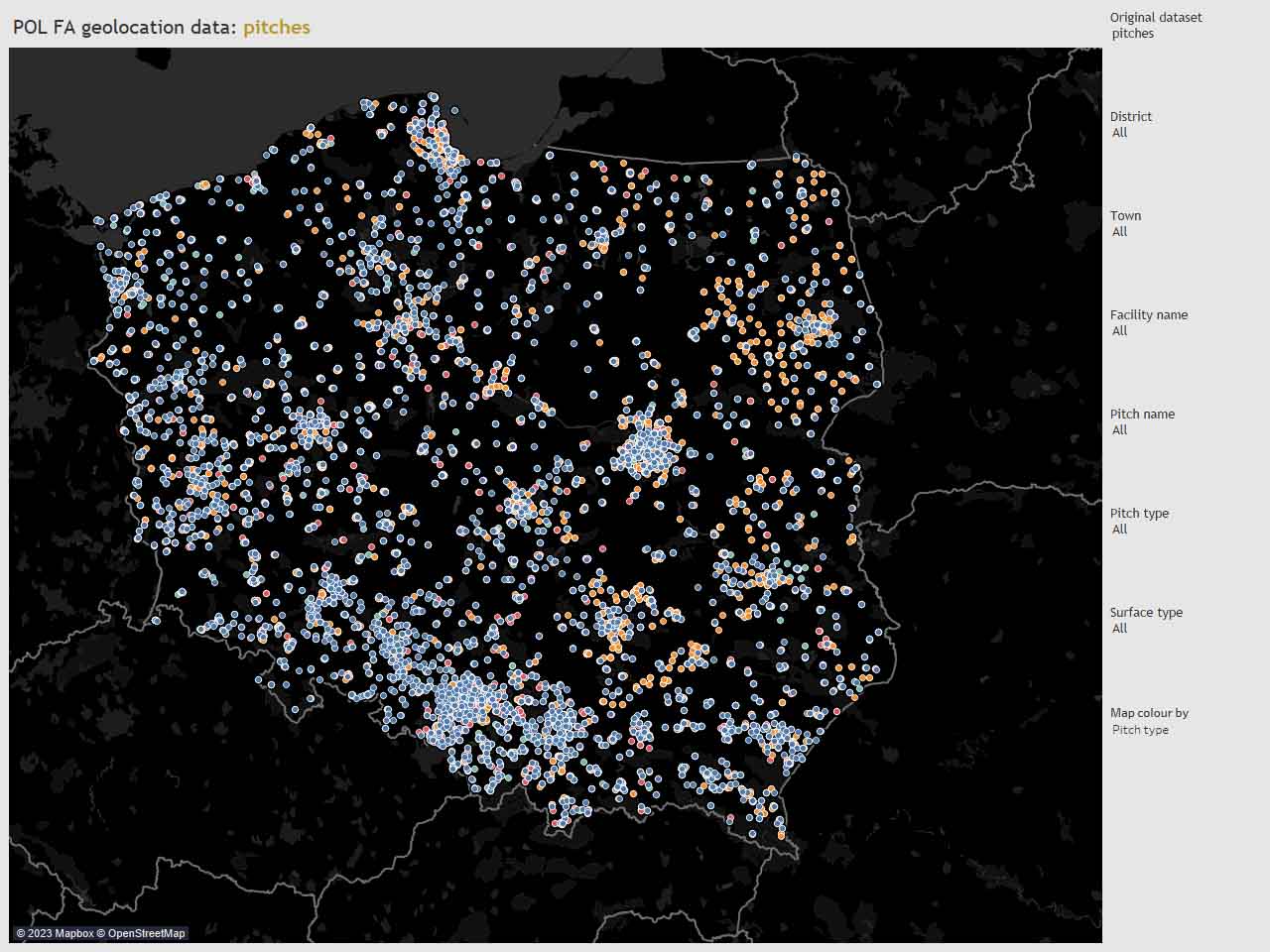The width and height of the screenshot is (1270, 952).
Task: Click the Szczecin pitch cluster in the northwest
Action: coord(120,286)
